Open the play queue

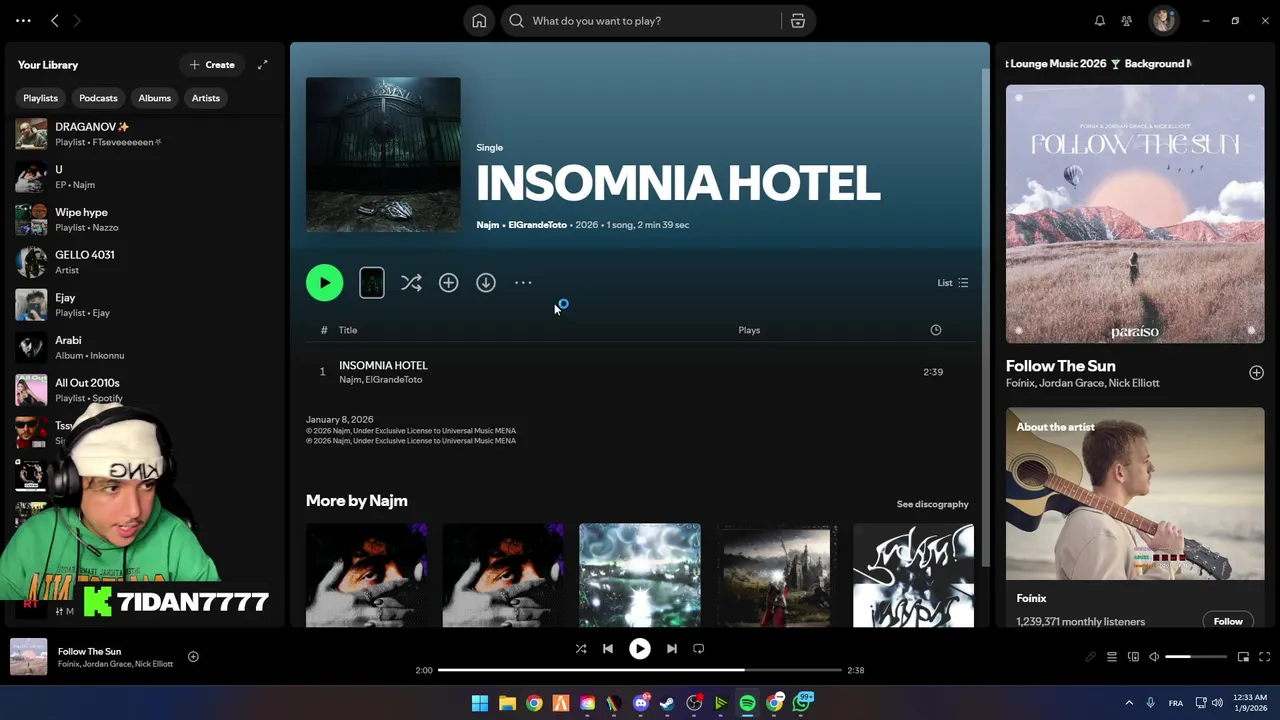pos(1111,657)
